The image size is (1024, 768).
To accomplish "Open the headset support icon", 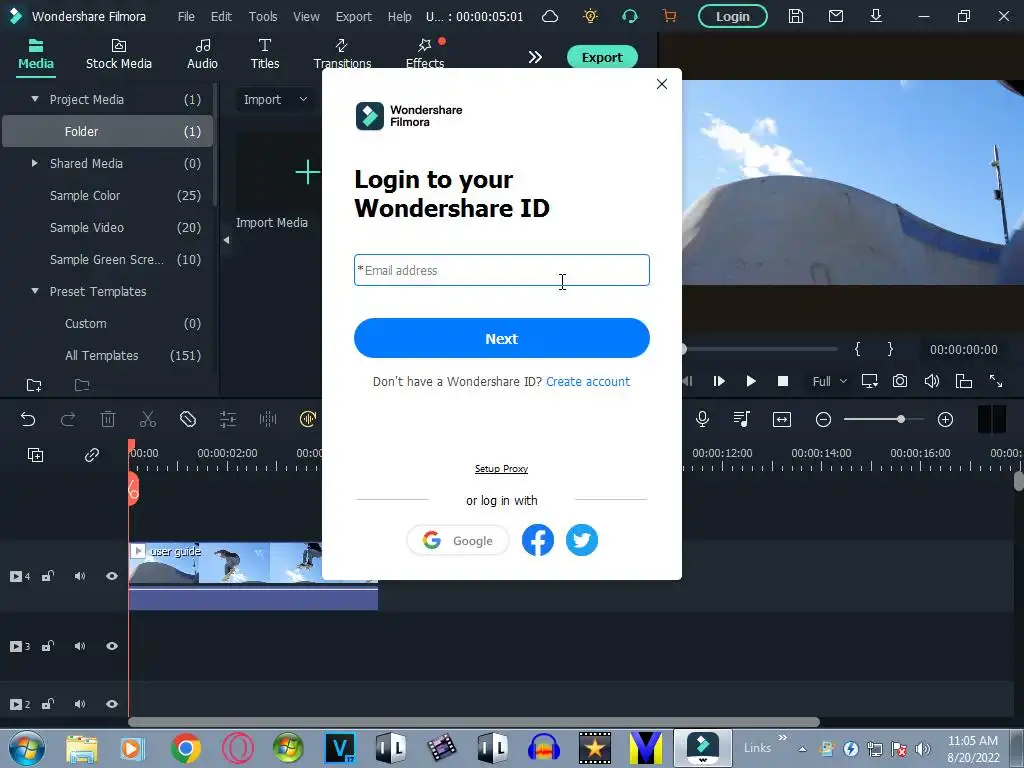I will pyautogui.click(x=630, y=16).
